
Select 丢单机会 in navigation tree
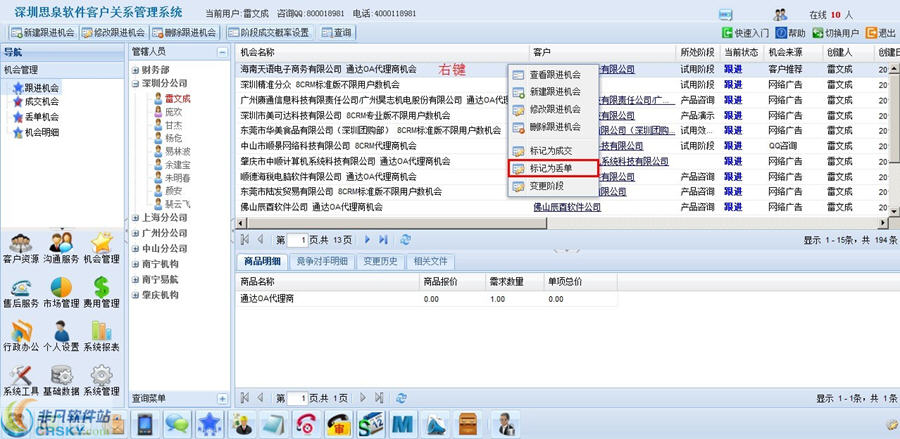[x=42, y=117]
